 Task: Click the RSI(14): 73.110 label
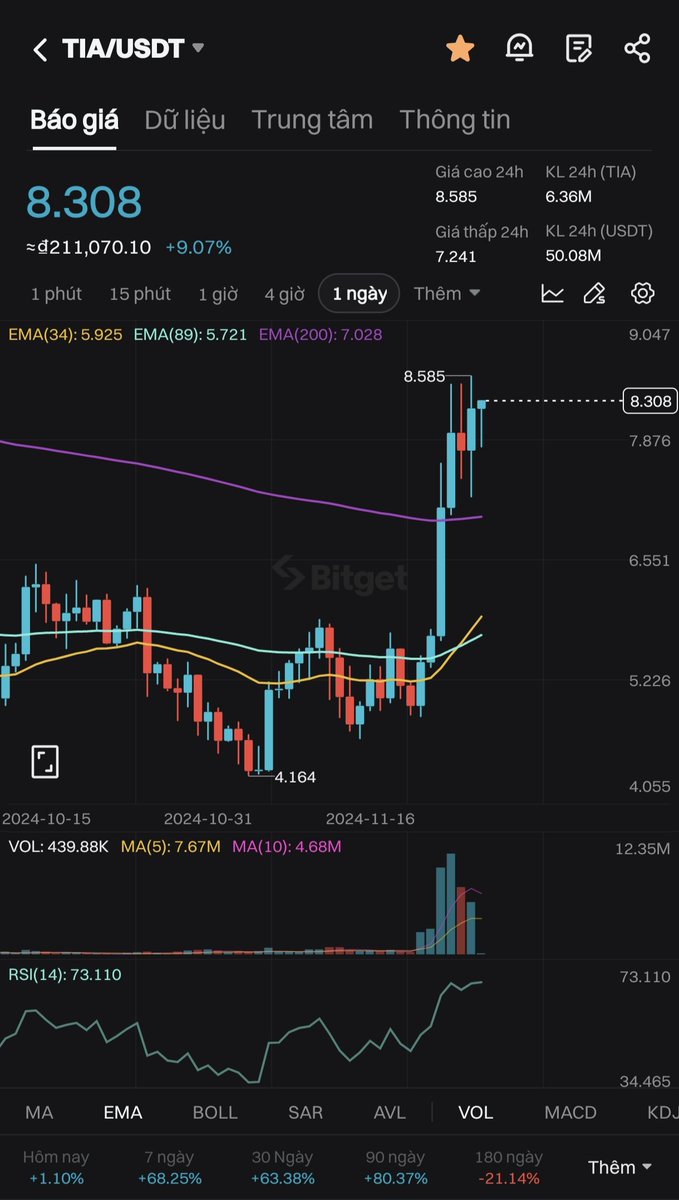pos(64,974)
